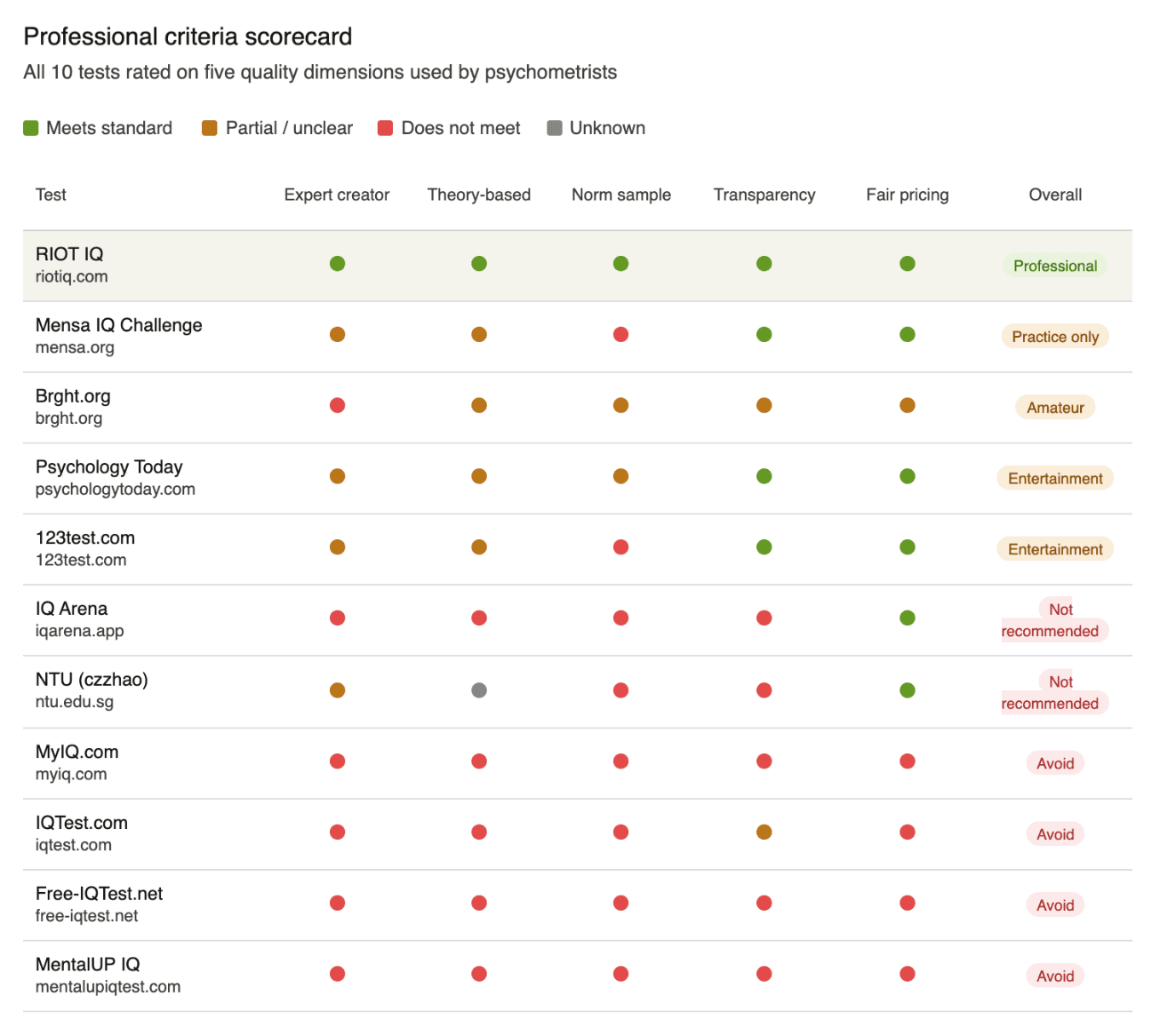1152x1036 pixels.
Task: Click Mensa IQ Challenge's red Norm sample dot
Action: pos(621,335)
